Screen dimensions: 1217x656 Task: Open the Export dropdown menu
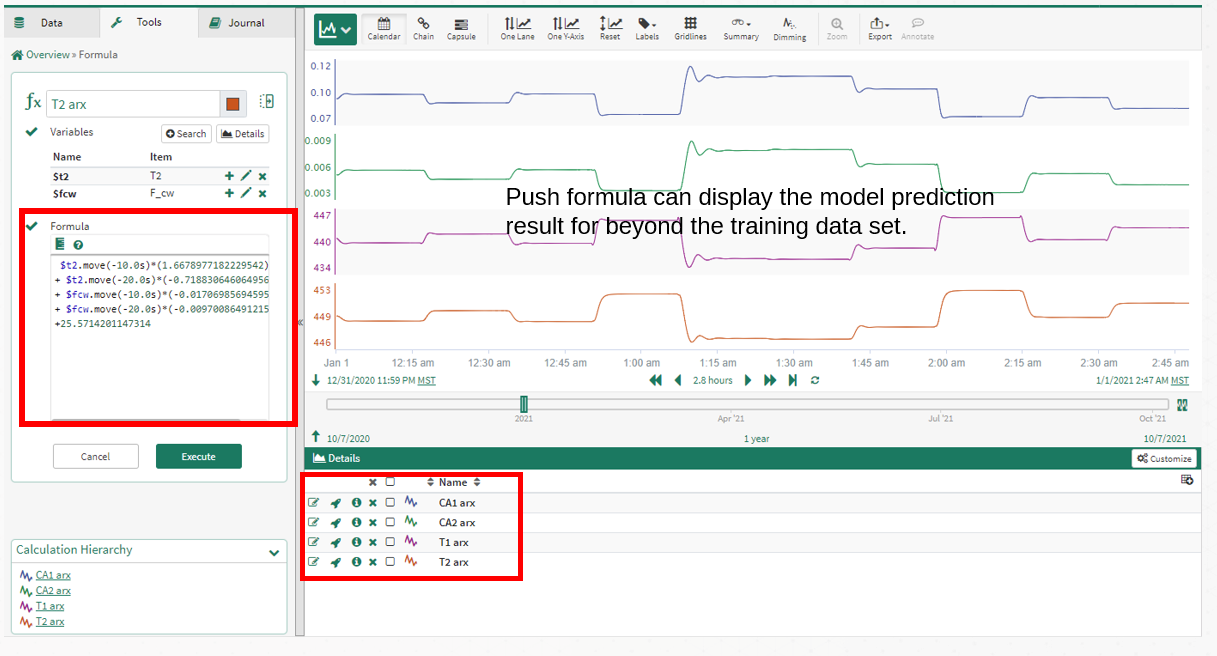click(879, 28)
